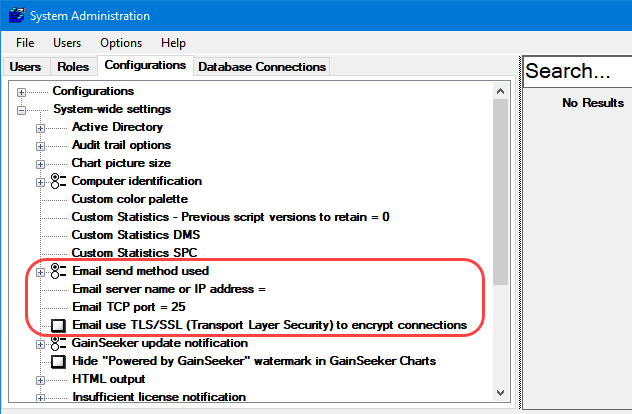Expand the Configurations tree node
This screenshot has height=414, width=632.
(x=21, y=91)
